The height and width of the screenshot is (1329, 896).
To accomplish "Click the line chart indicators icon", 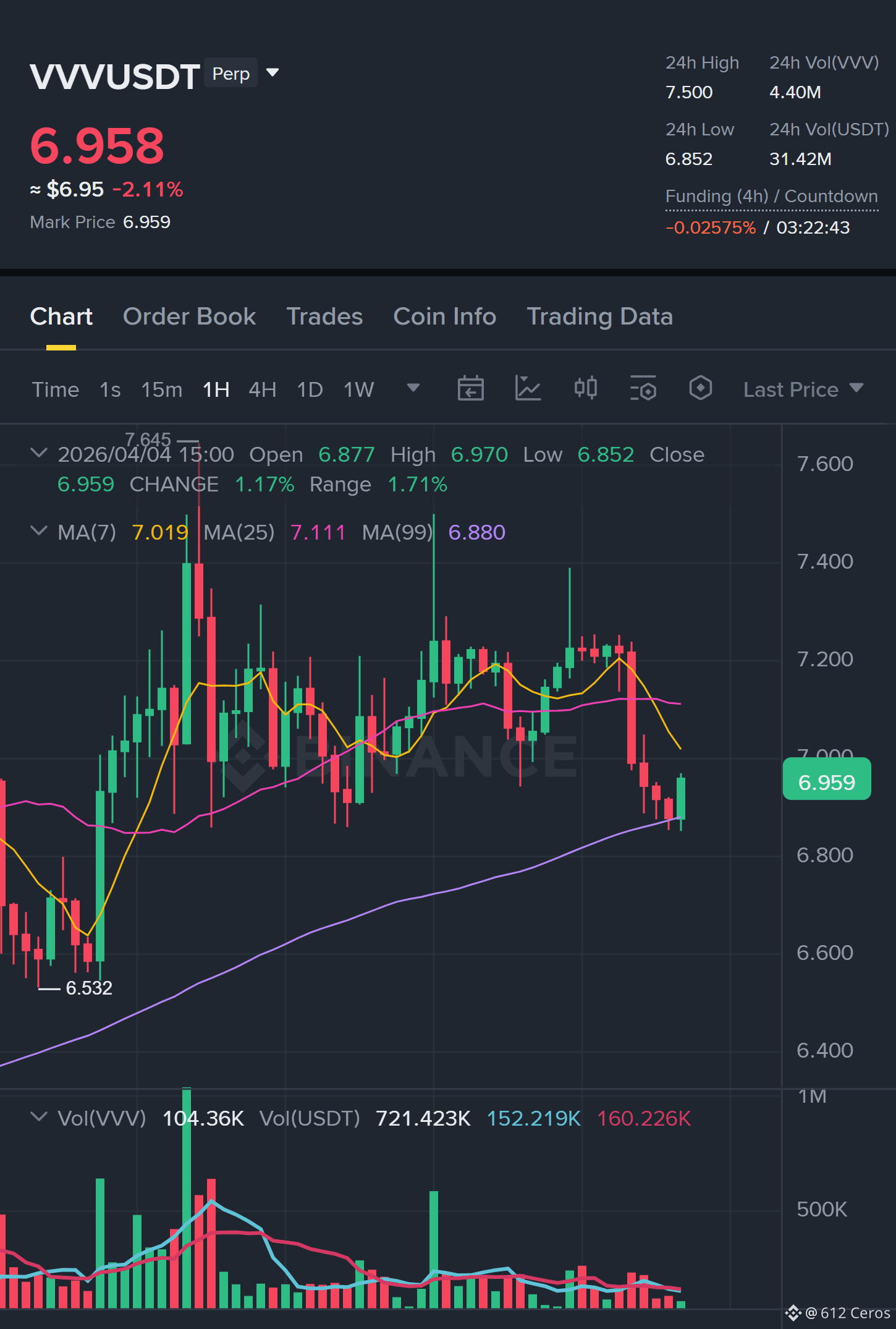I will click(x=528, y=389).
